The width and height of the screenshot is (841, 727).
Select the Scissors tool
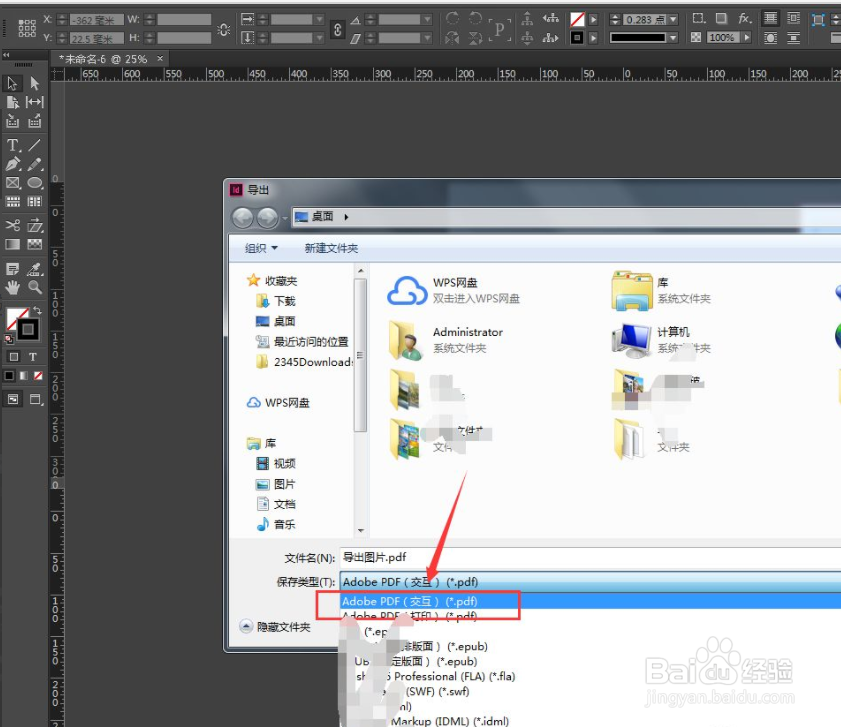click(x=13, y=225)
